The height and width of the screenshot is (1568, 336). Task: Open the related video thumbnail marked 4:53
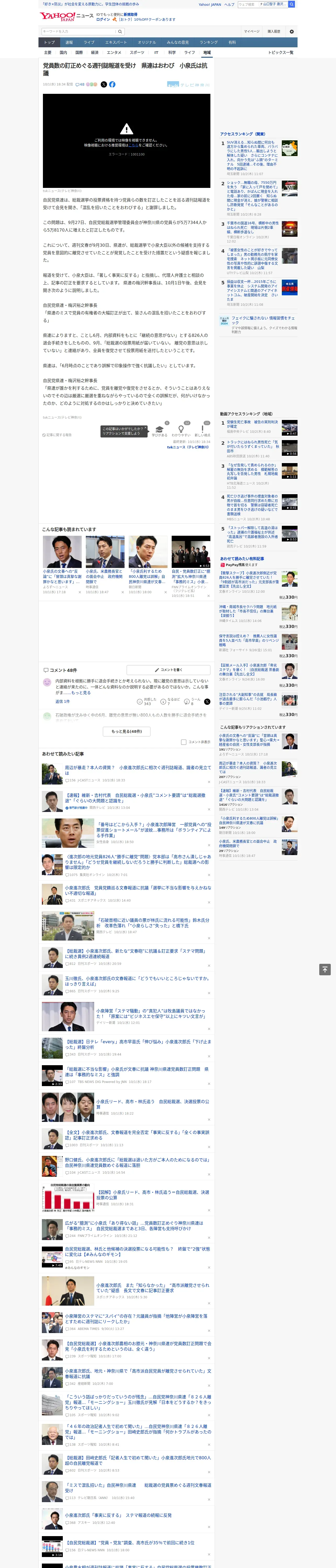[191, 551]
